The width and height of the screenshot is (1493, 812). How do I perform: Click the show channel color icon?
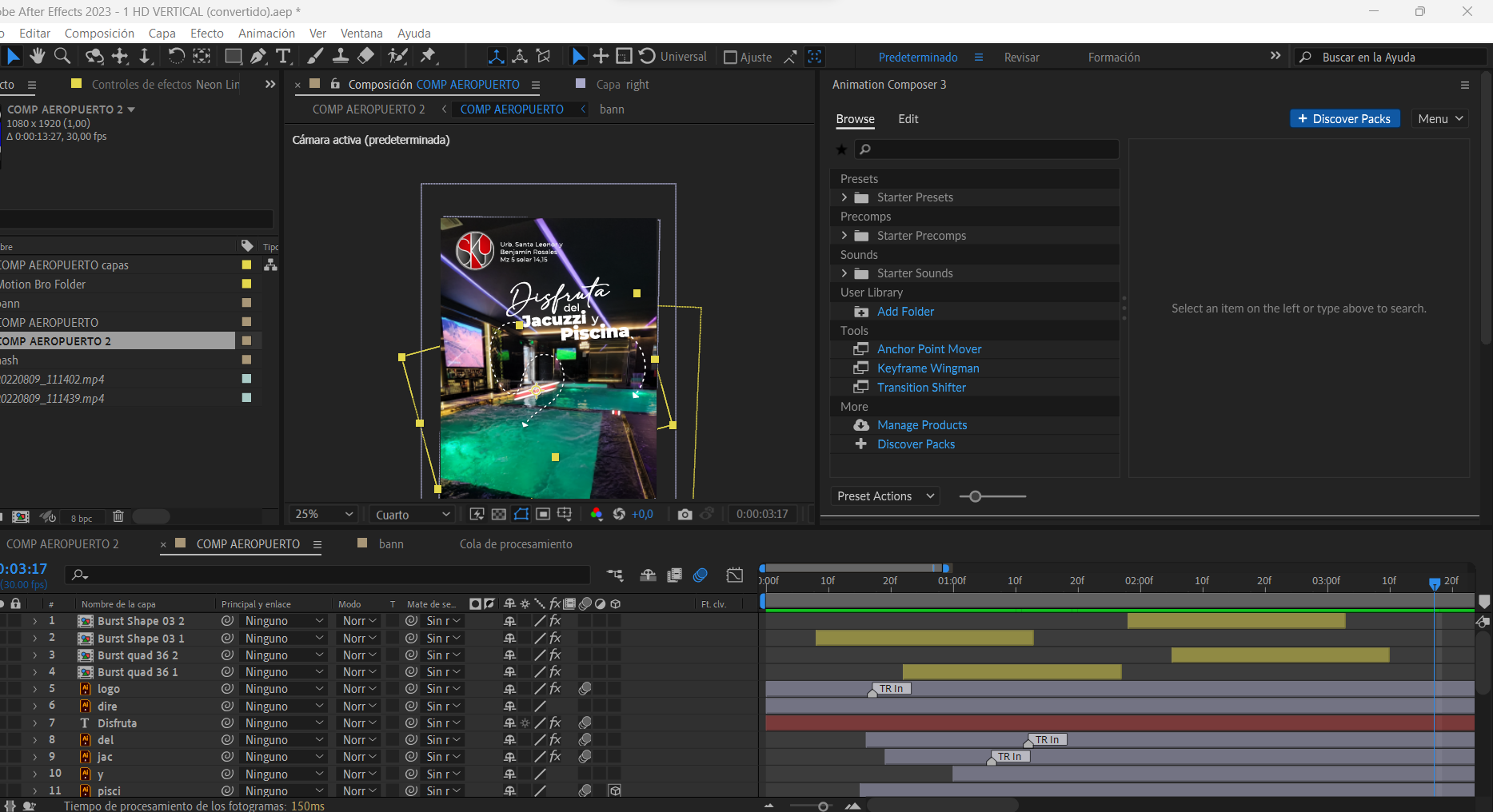point(597,514)
